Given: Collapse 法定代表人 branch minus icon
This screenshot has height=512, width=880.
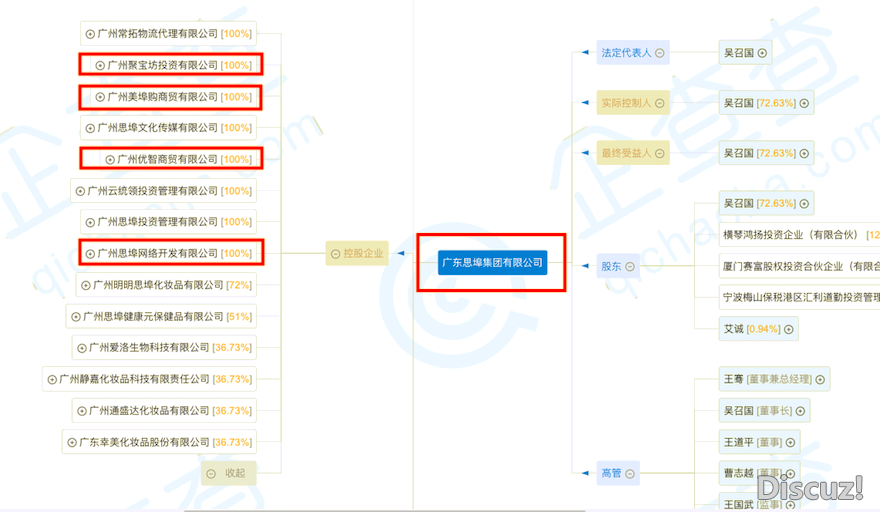Looking at the screenshot, I should point(660,53).
